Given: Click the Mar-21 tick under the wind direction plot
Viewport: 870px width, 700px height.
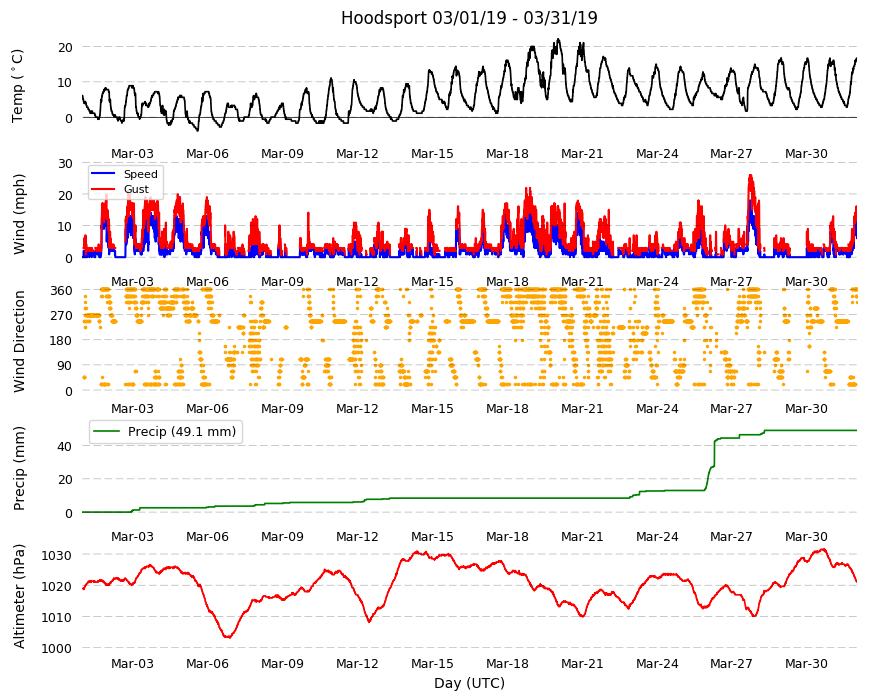Looking at the screenshot, I should tap(582, 409).
